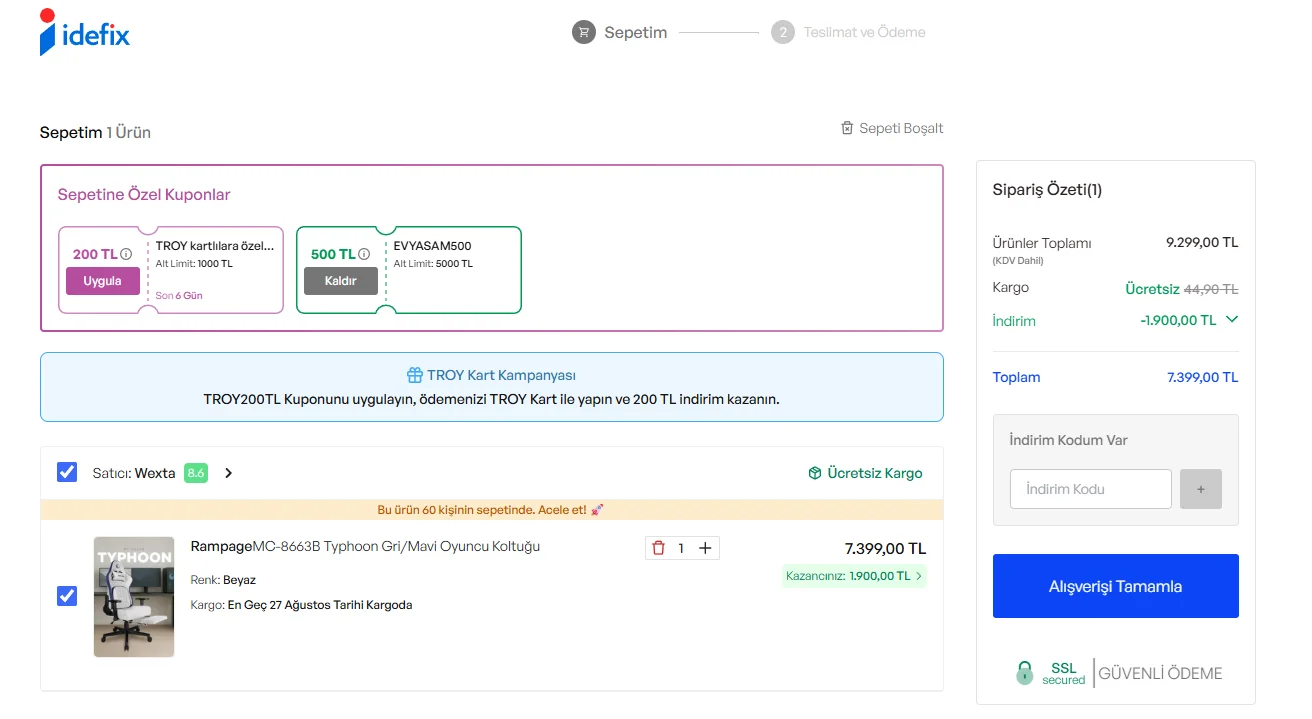Image resolution: width=1312 pixels, height=719 pixels.
Task: Click the struck-through 44,90 TL cargo price
Action: pos(1211,289)
